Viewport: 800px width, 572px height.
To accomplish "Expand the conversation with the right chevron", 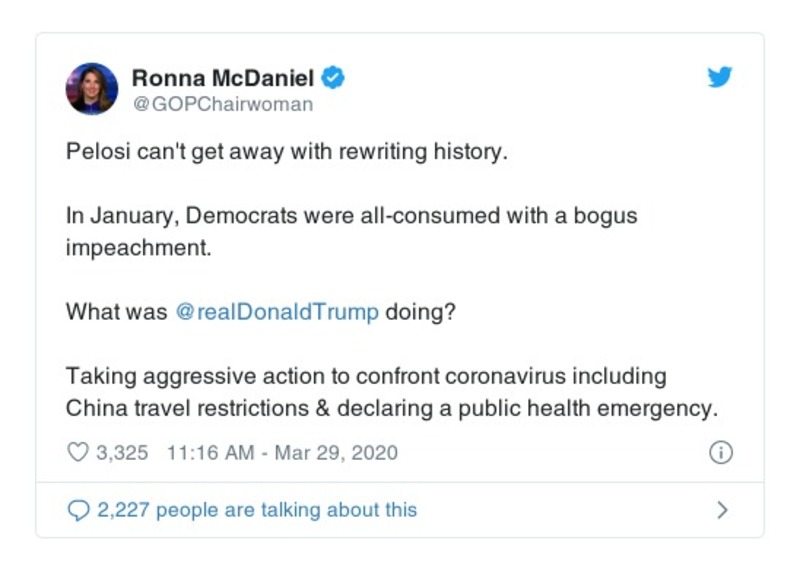I will point(722,510).
